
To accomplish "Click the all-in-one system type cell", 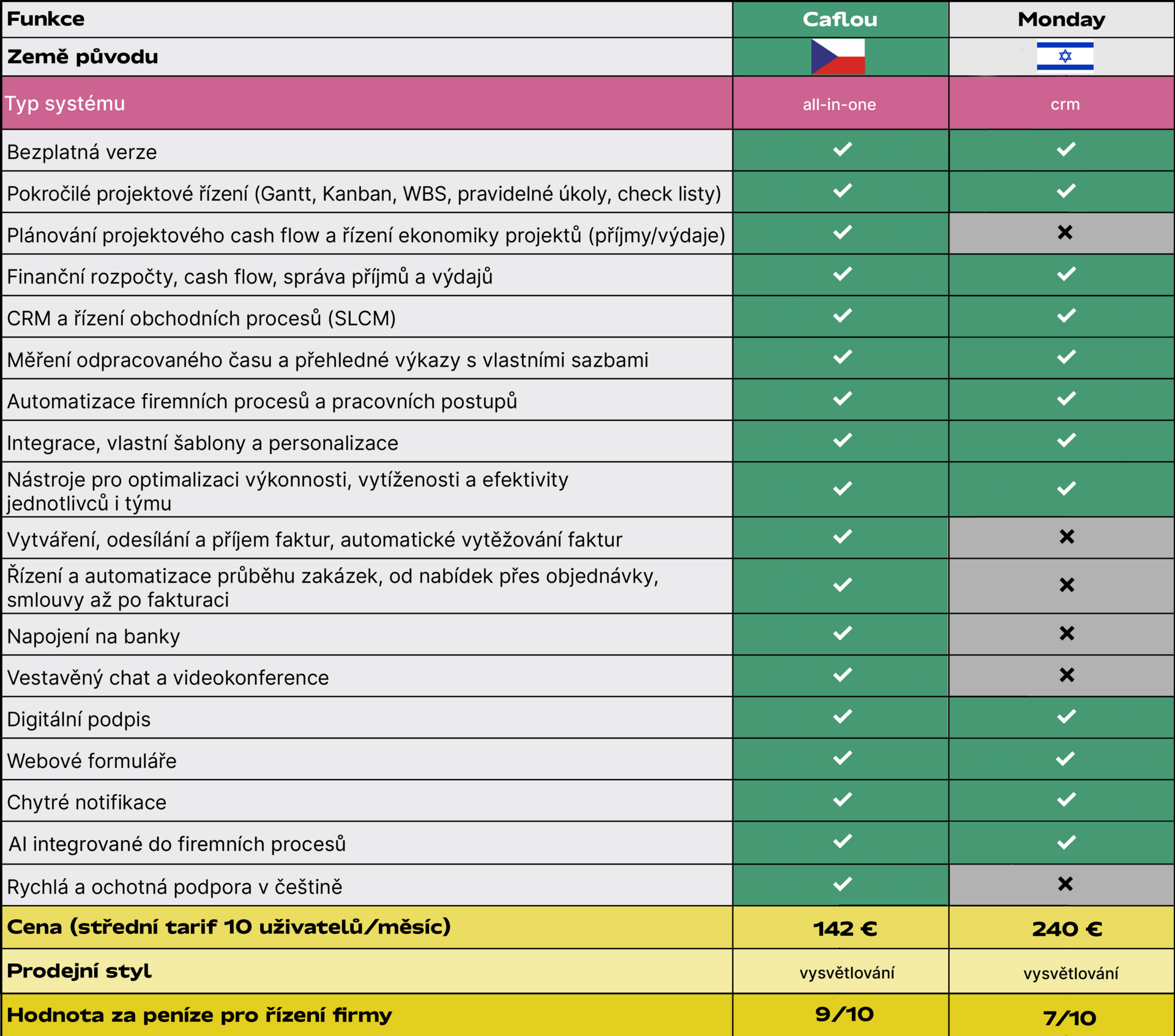I will [x=839, y=105].
